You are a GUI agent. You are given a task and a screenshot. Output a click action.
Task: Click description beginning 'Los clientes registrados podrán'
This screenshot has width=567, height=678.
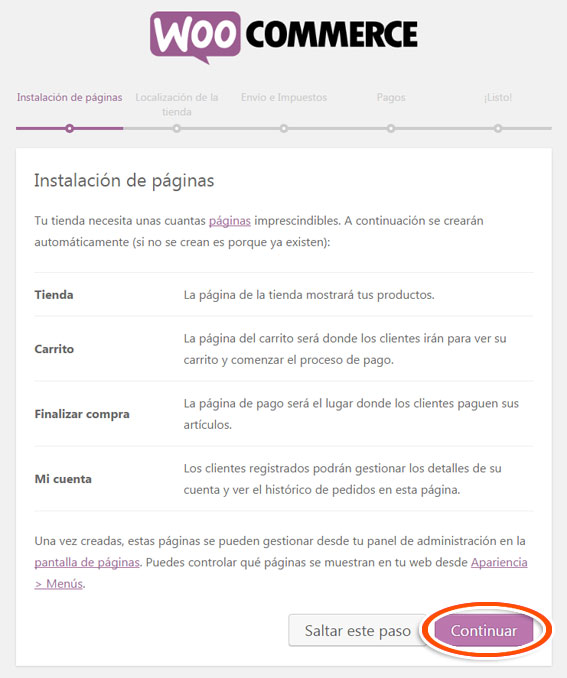point(342,479)
